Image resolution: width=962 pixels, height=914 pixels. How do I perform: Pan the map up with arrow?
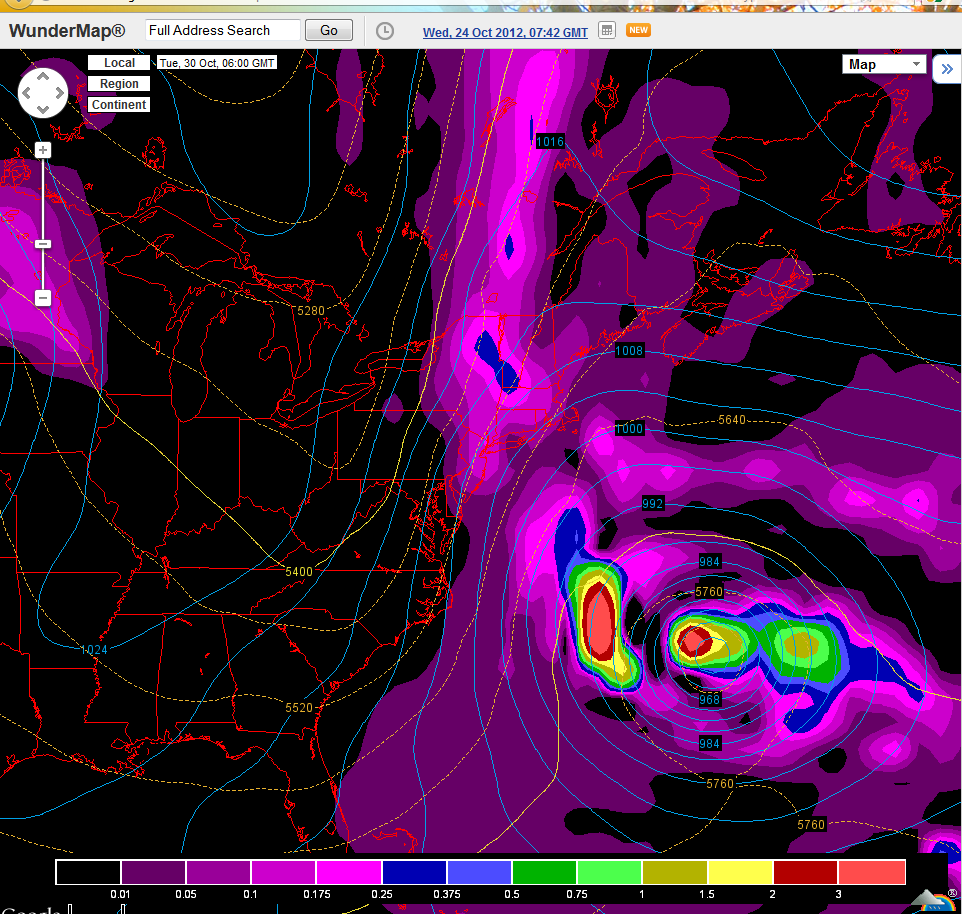tap(43, 77)
